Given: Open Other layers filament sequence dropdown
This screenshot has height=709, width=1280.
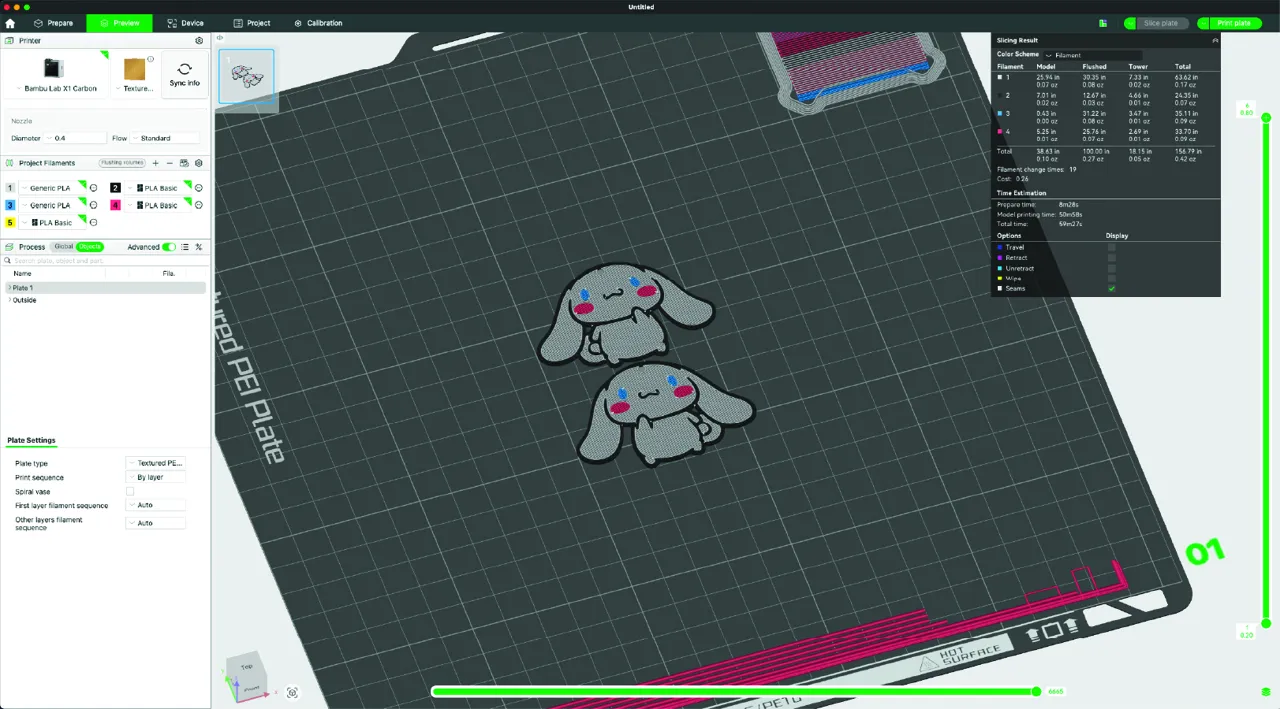Looking at the screenshot, I should (156, 523).
